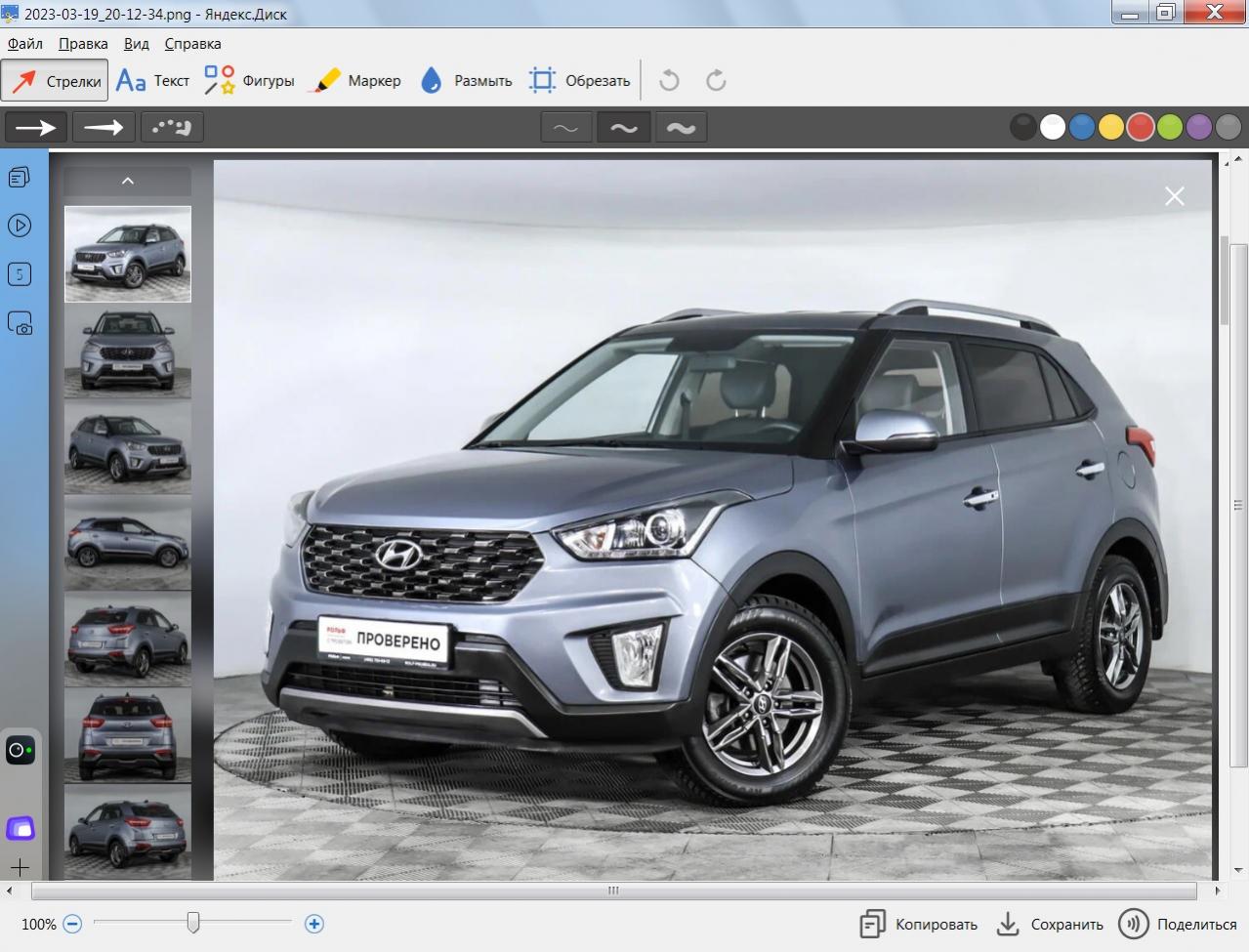Click the play circle sidebar icon

pos(20,226)
